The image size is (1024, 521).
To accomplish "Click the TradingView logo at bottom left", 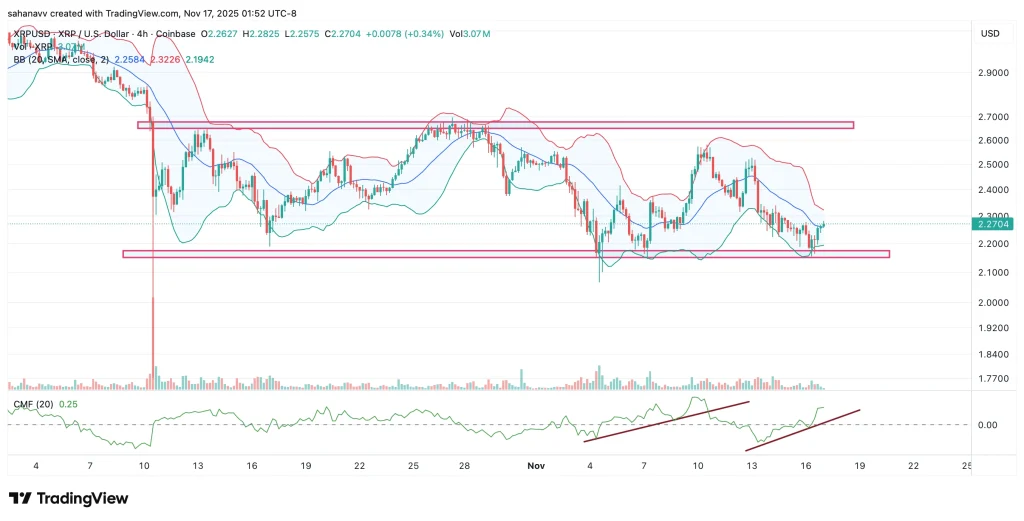I will click(66, 498).
